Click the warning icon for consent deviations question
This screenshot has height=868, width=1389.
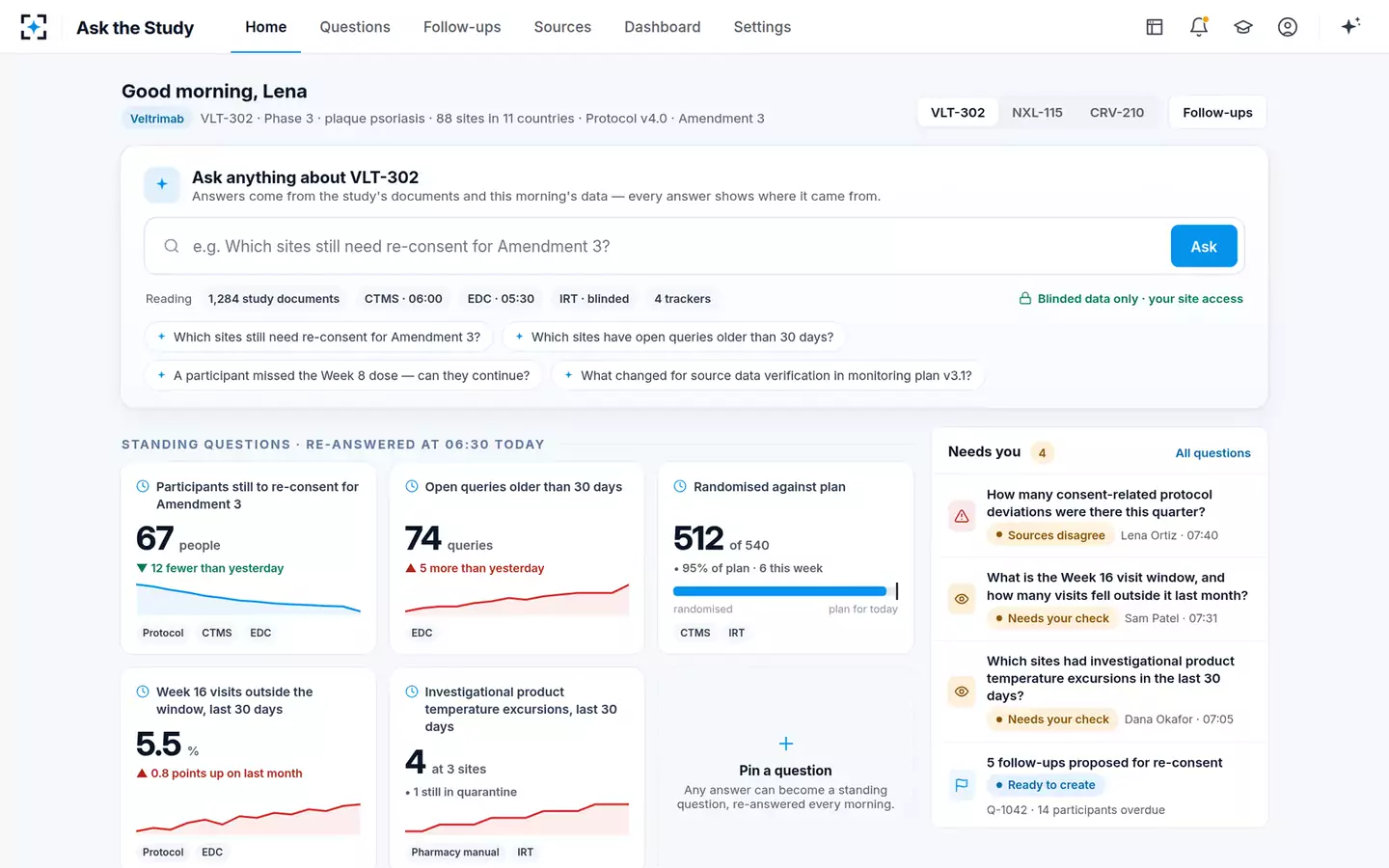coord(962,516)
